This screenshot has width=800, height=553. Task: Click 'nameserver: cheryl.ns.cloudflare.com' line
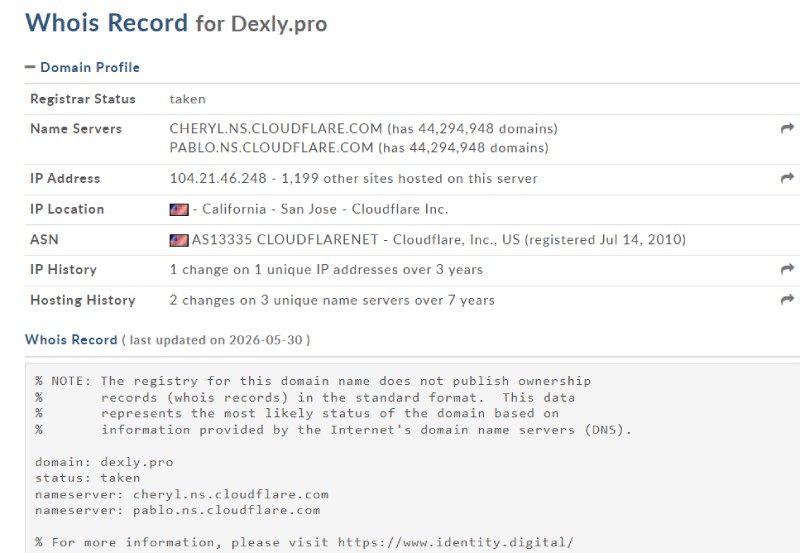182,494
